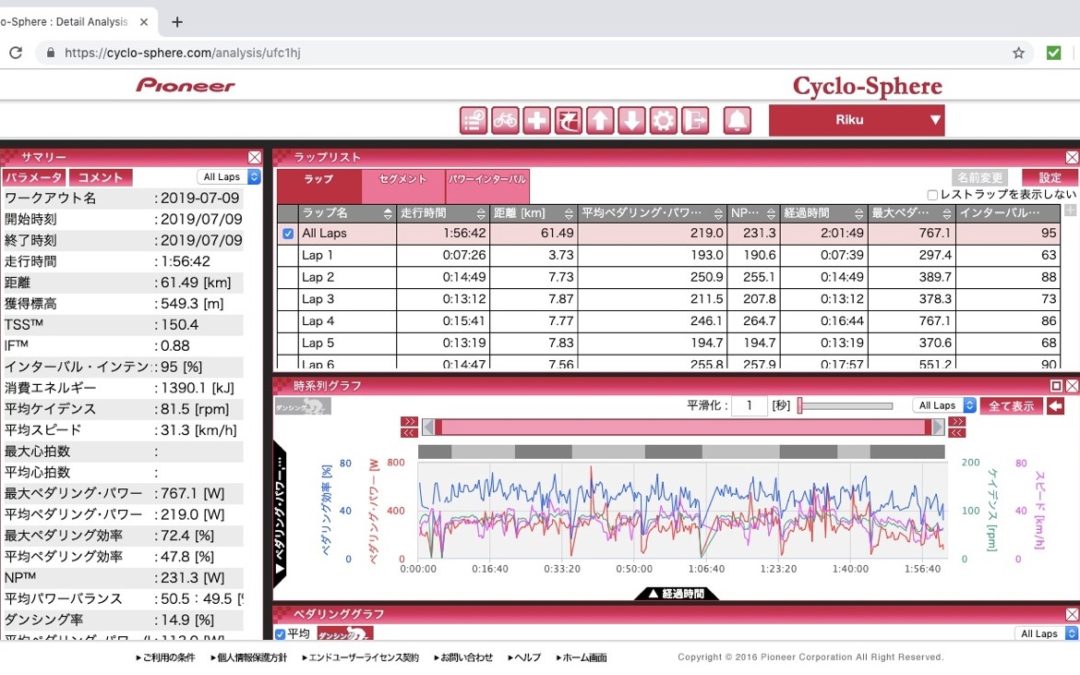
Task: Open notifications bell icon
Action: click(738, 121)
